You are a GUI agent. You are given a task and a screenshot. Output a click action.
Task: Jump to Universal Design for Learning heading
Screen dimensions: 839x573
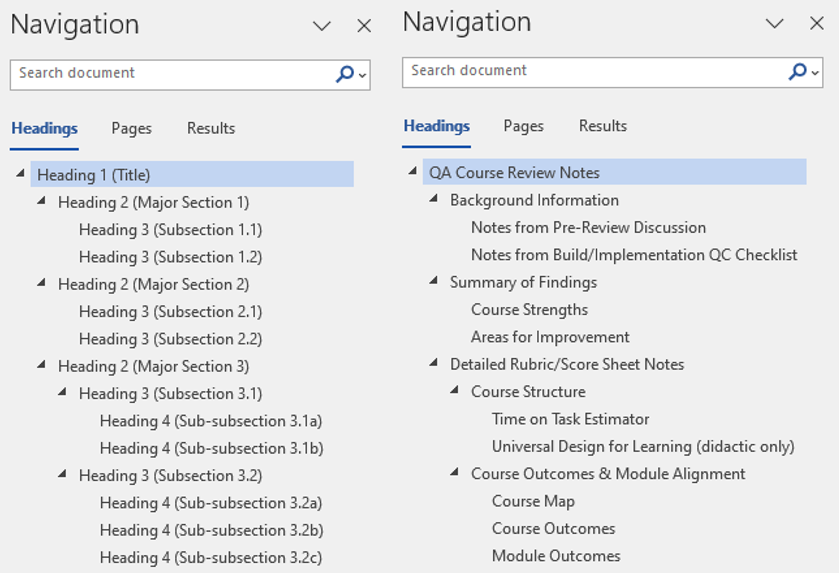click(643, 446)
